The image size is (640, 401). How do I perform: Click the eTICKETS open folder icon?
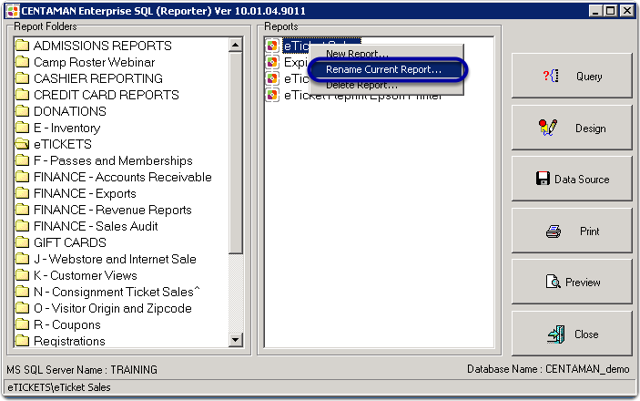tap(22, 144)
